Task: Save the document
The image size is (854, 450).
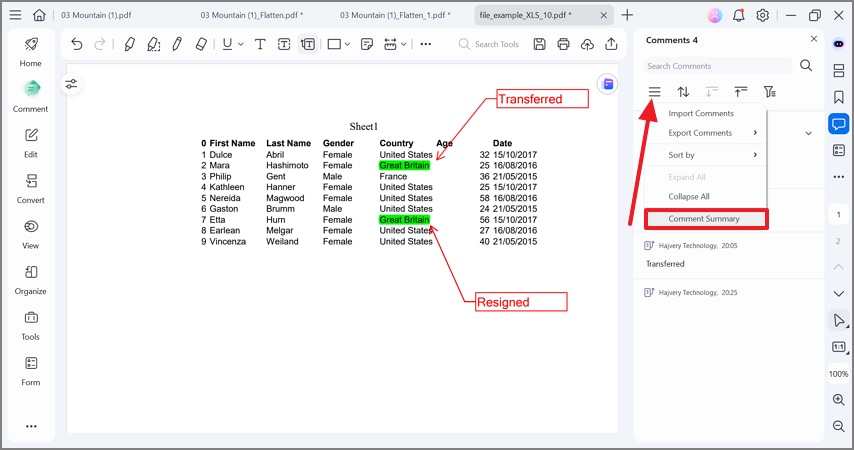Action: coord(539,44)
